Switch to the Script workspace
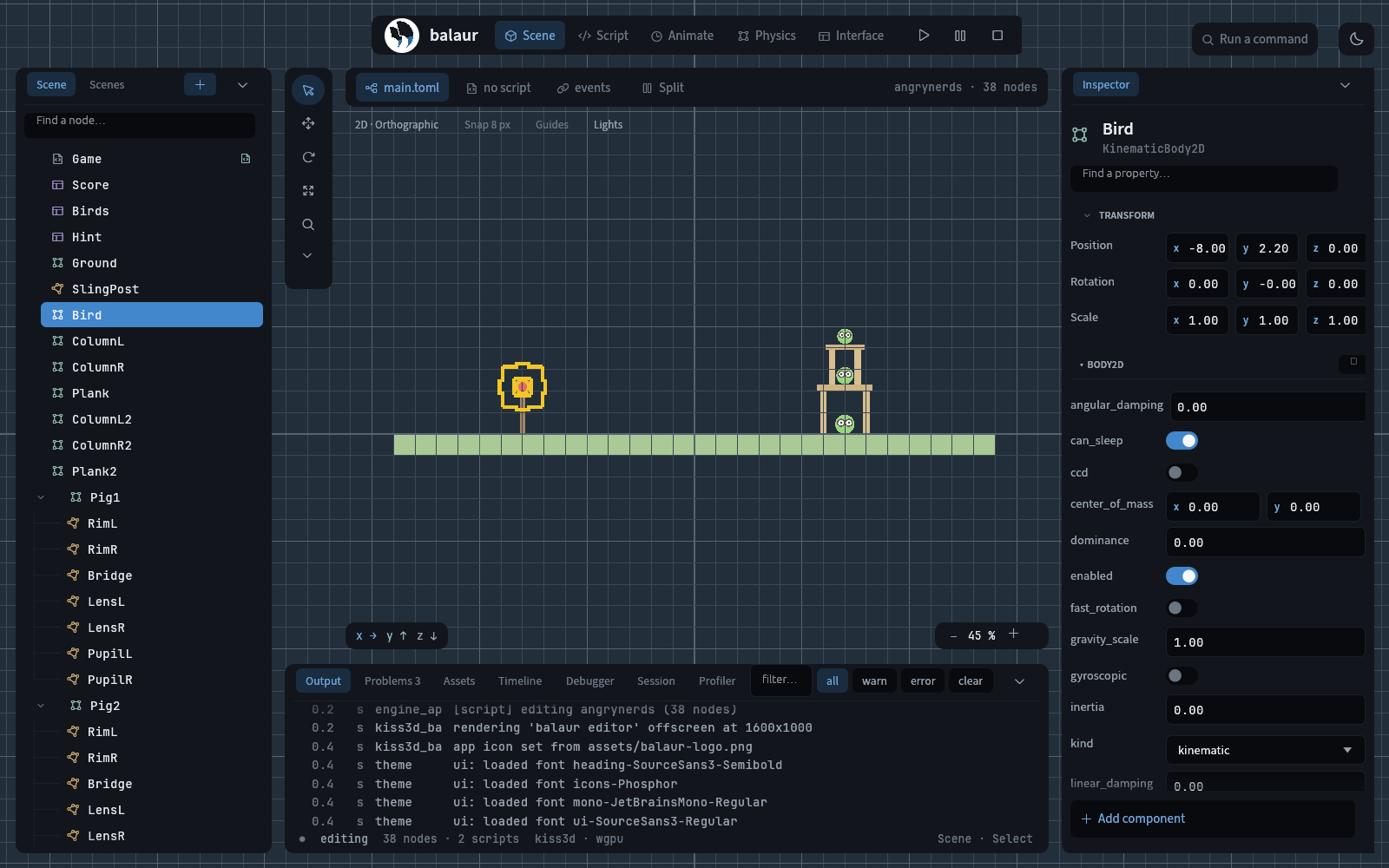 (603, 36)
